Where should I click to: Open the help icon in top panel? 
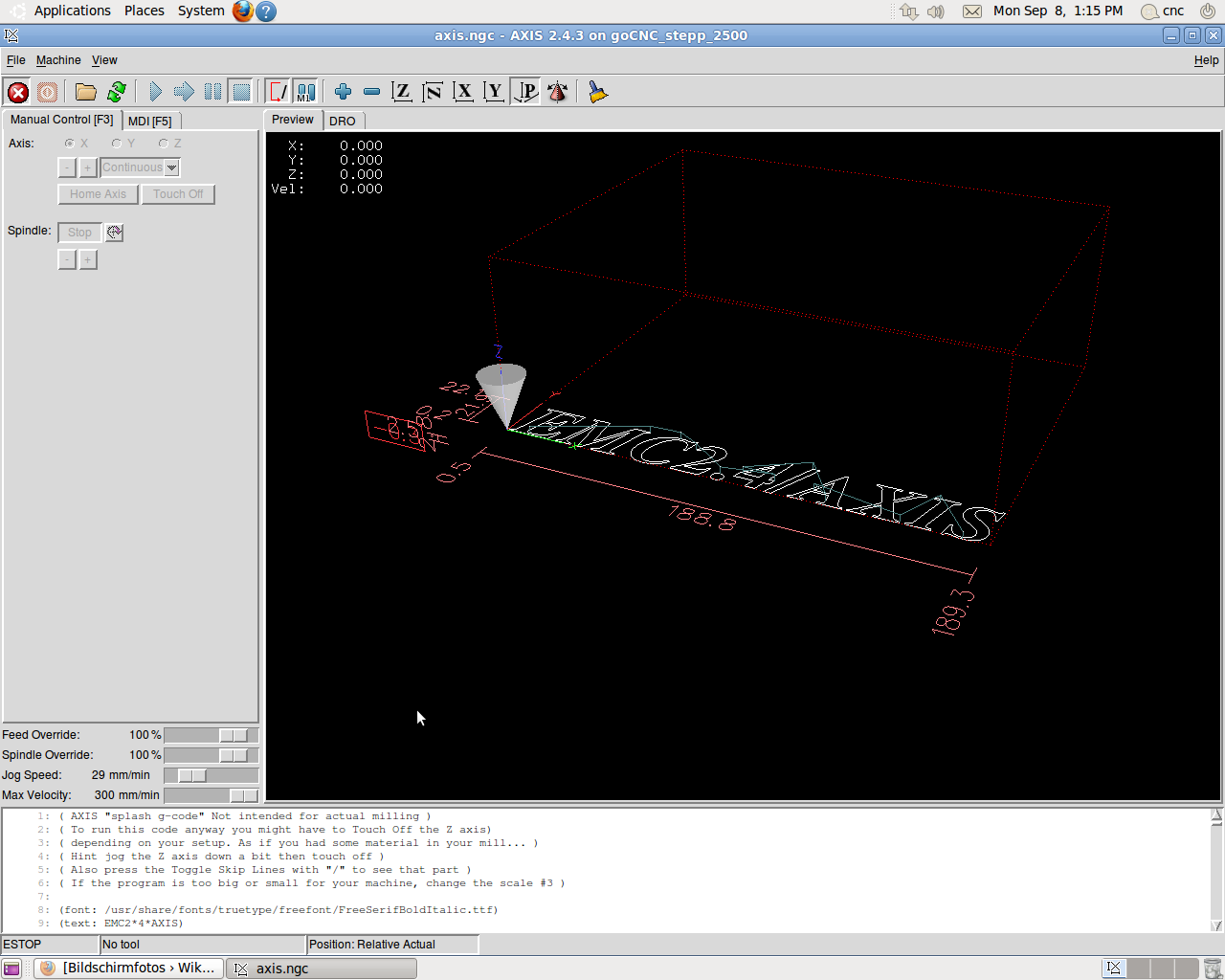click(267, 11)
